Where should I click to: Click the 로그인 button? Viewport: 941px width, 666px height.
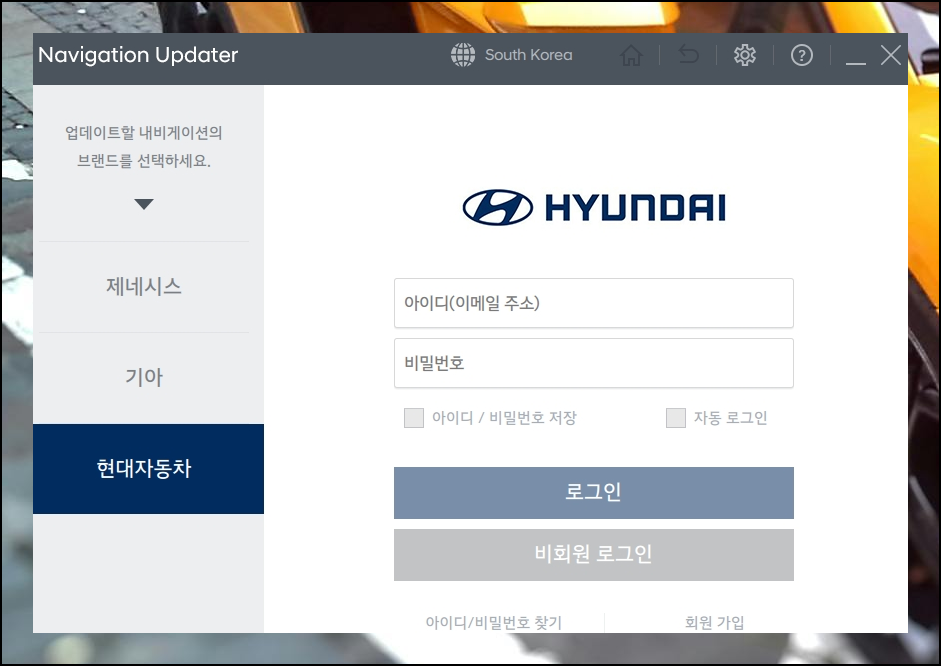click(594, 493)
